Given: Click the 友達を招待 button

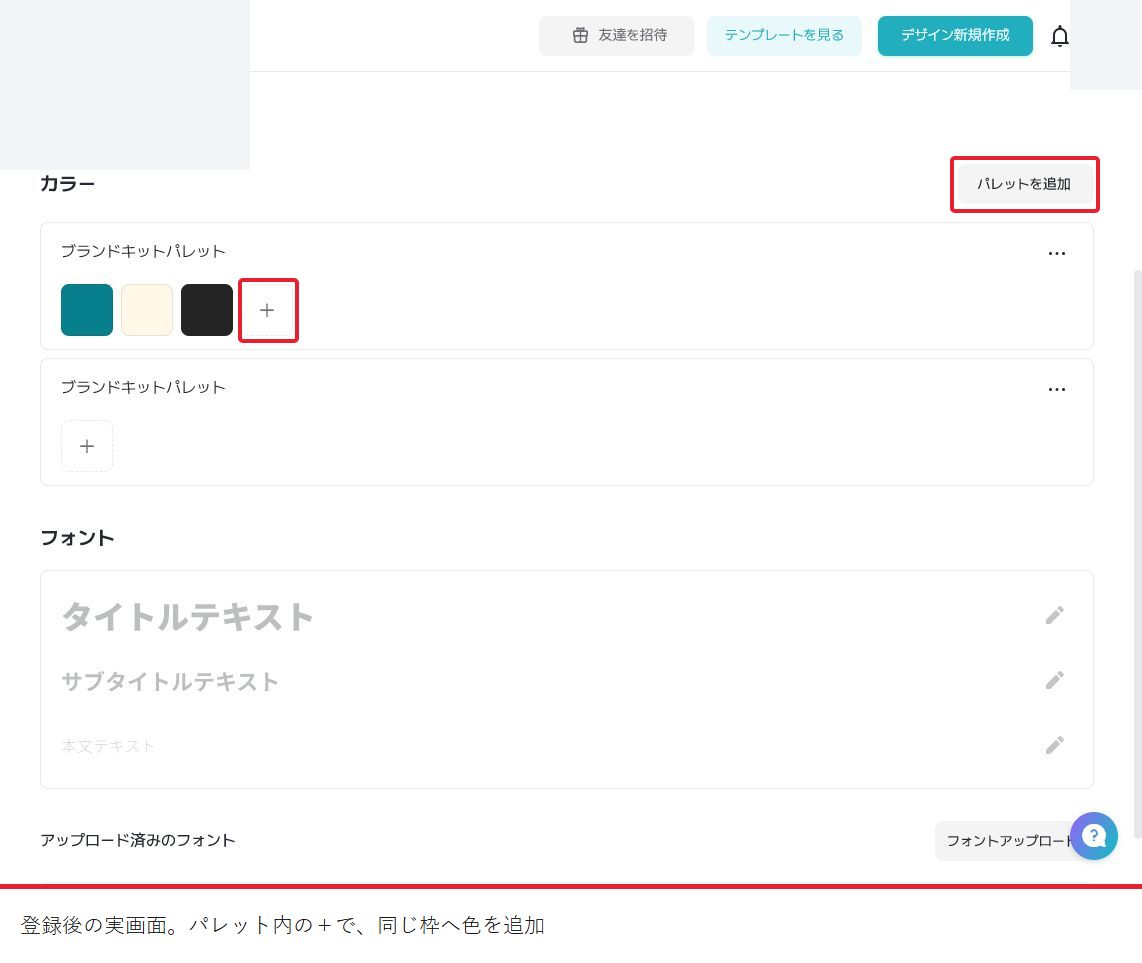Looking at the screenshot, I should [616, 36].
